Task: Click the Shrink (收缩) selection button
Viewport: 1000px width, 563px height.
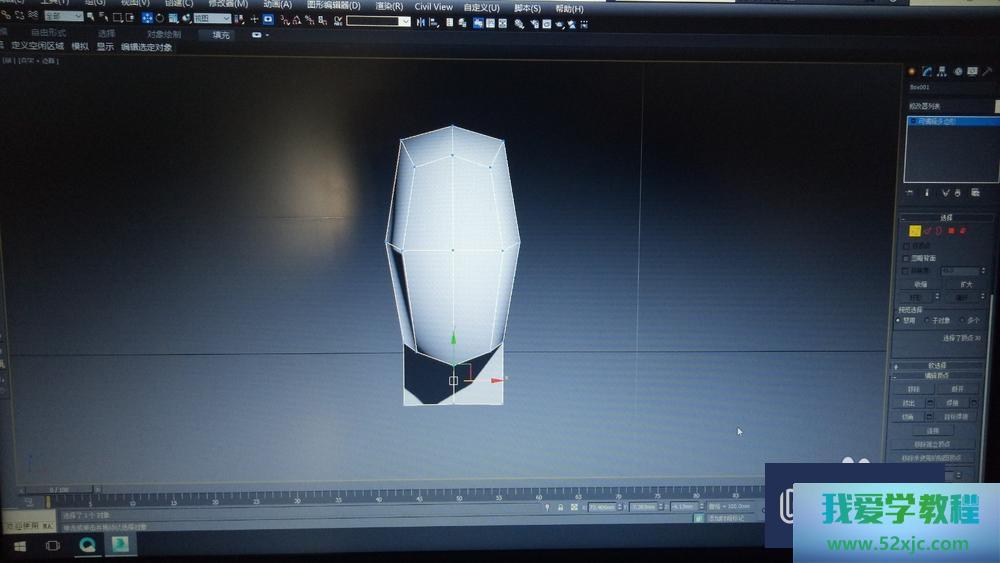Action: pos(920,284)
